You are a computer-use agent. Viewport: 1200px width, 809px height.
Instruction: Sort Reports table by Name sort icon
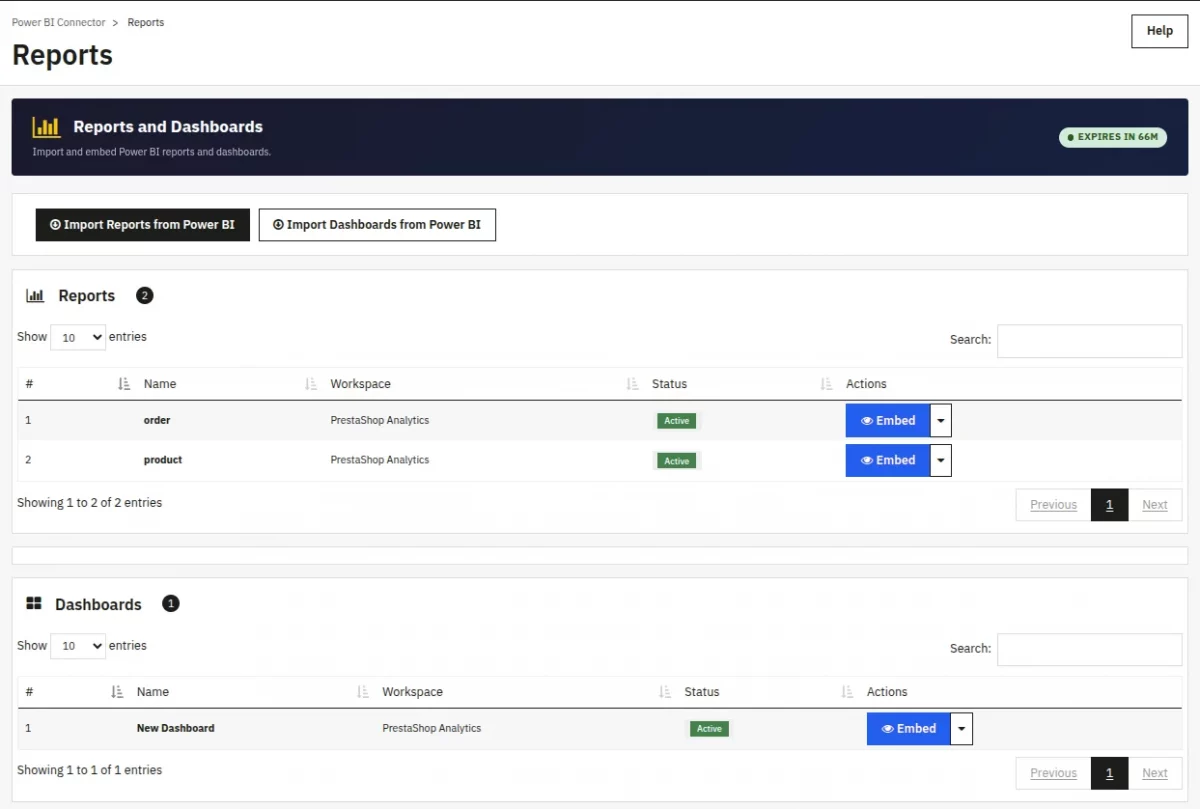click(x=311, y=384)
